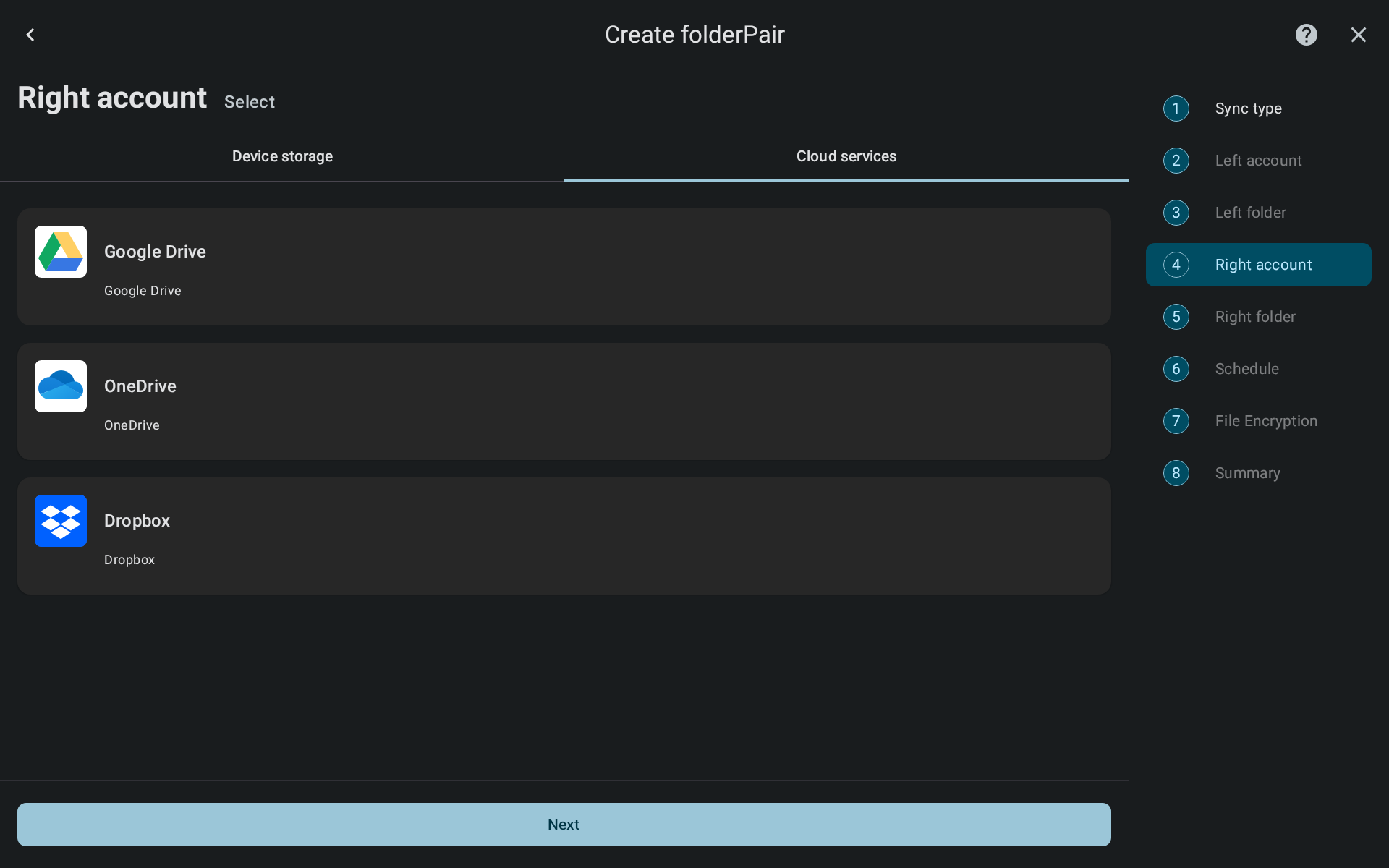Switch to the Device storage tab
The image size is (1389, 868).
click(282, 156)
